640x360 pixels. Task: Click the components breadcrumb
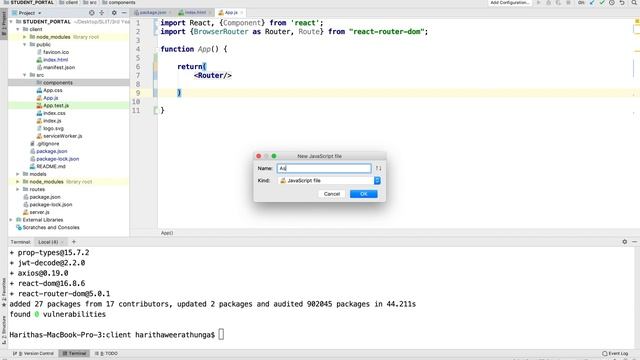click(119, 2)
